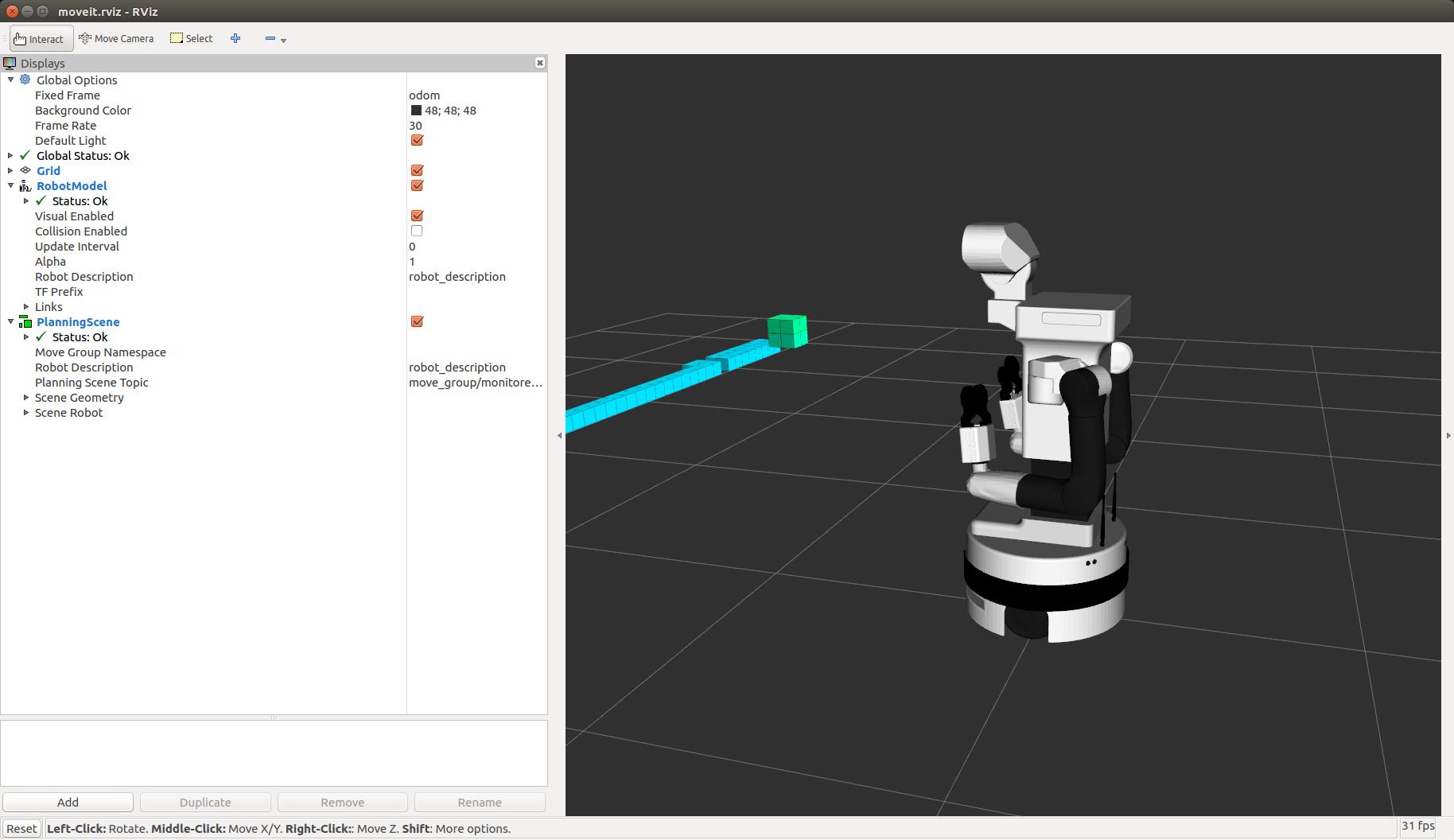Click the PlanningScene icon
The image size is (1454, 840).
click(x=25, y=321)
